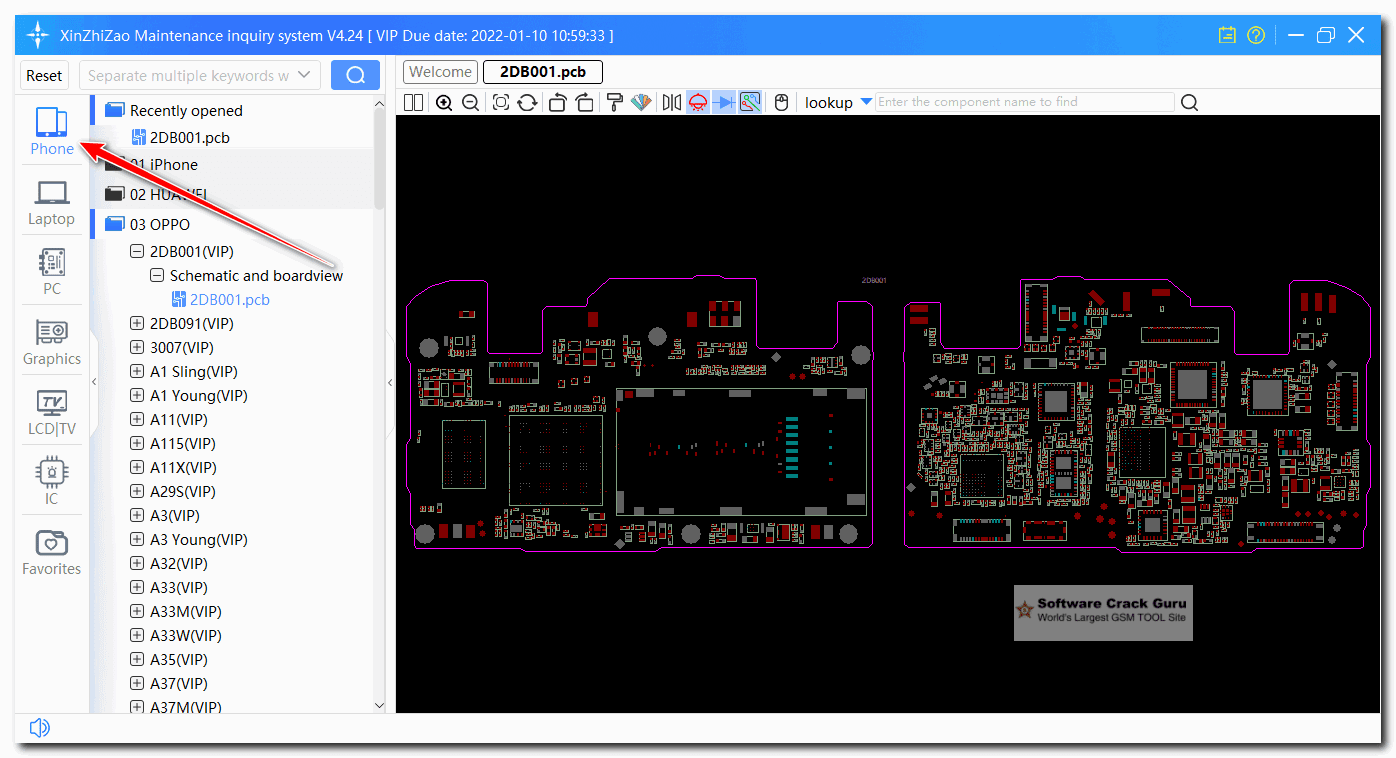1396x758 pixels.
Task: Switch to the Welcome tab
Action: point(440,72)
